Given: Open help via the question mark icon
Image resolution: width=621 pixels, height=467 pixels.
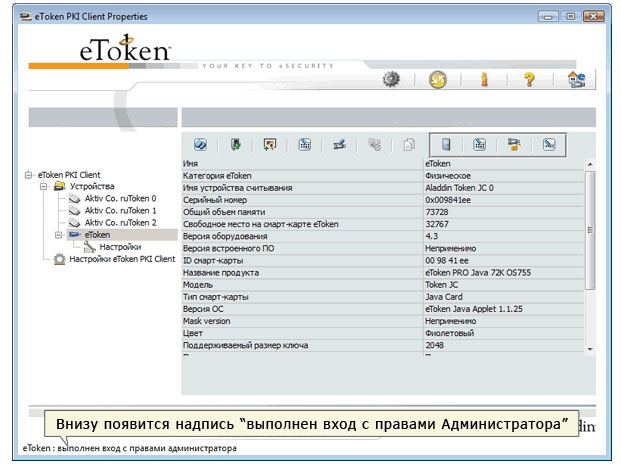Looking at the screenshot, I should pos(530,81).
